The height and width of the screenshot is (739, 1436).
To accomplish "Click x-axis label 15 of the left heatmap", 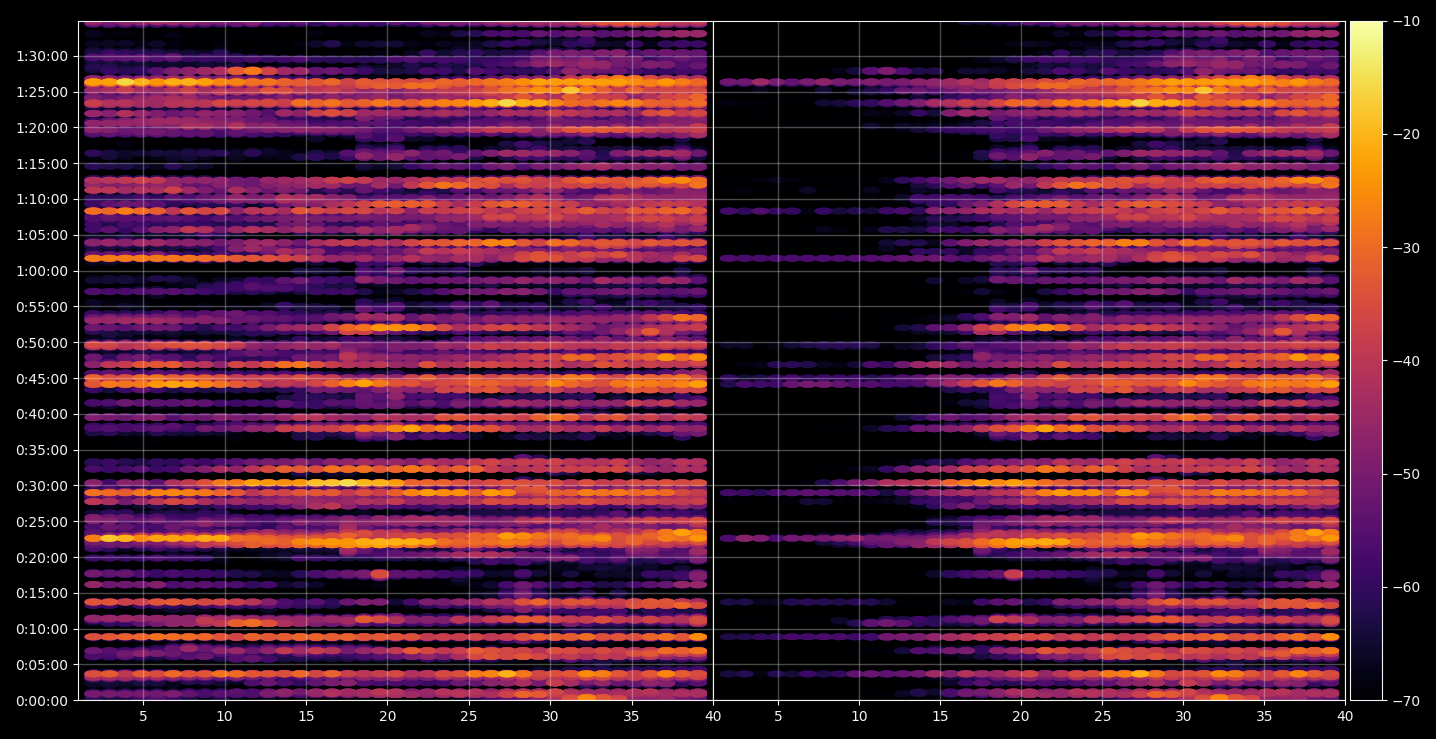I will (306, 717).
